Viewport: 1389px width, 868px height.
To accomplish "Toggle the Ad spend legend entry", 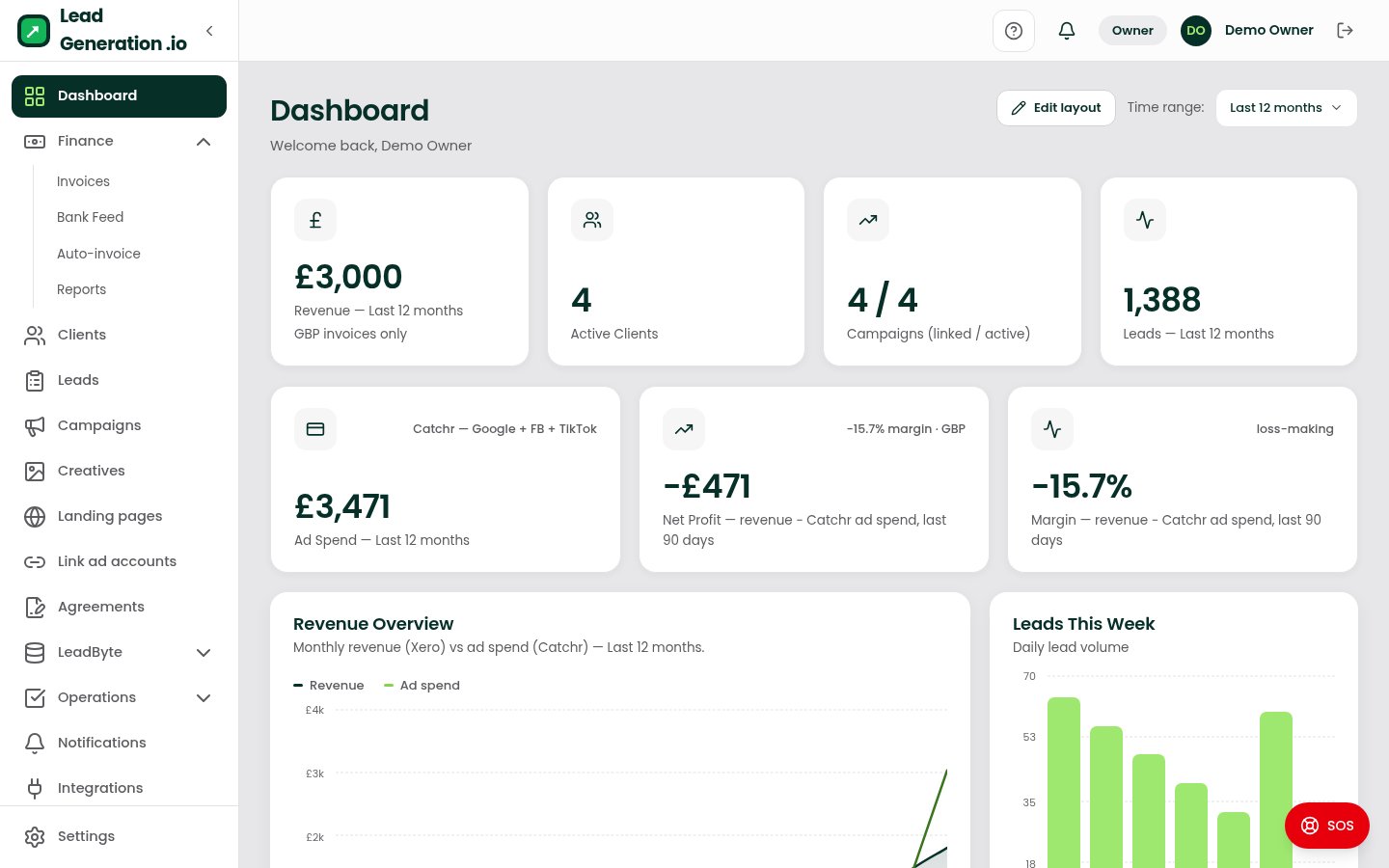I will pyautogui.click(x=422, y=686).
